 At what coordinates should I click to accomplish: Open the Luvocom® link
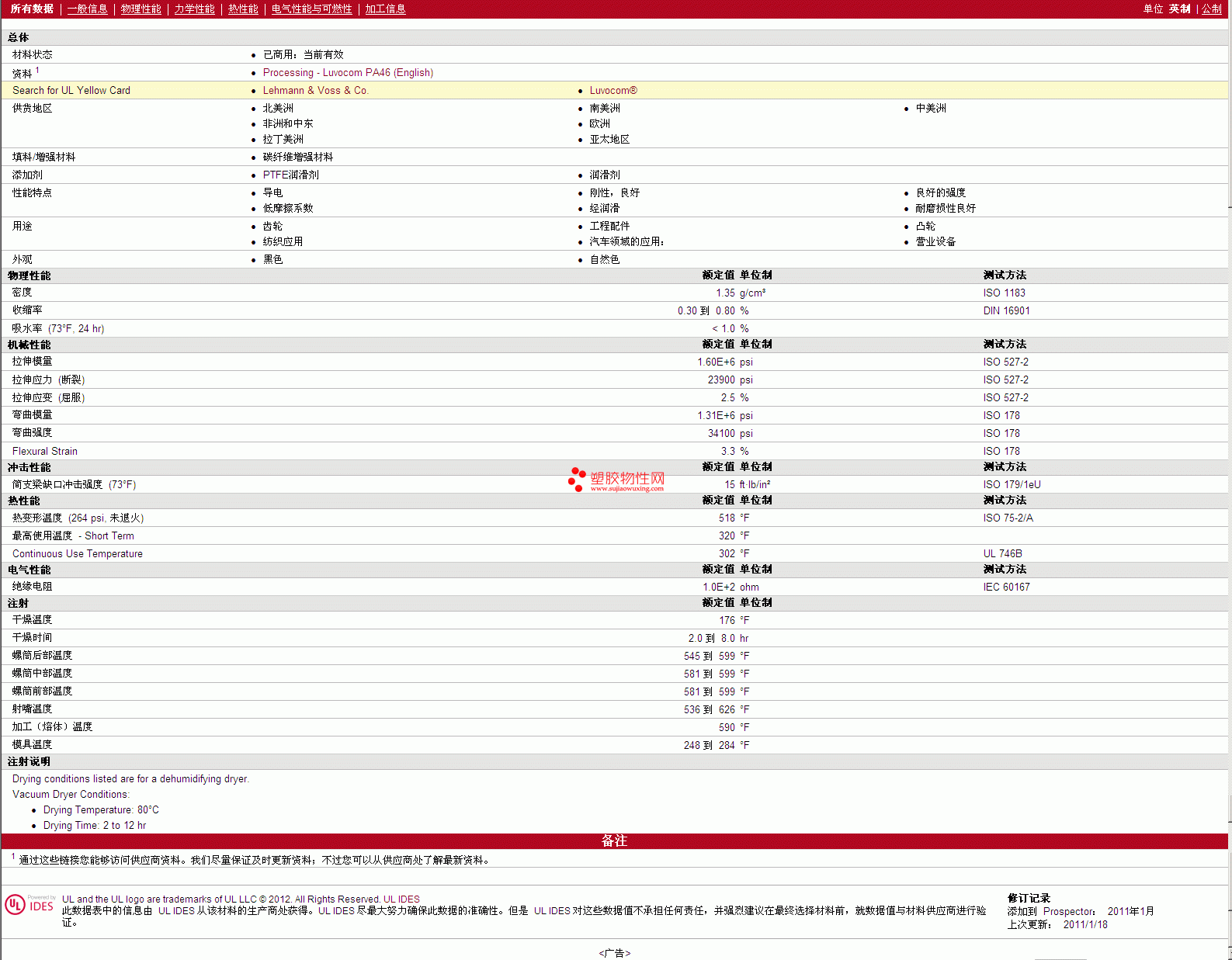tap(613, 90)
